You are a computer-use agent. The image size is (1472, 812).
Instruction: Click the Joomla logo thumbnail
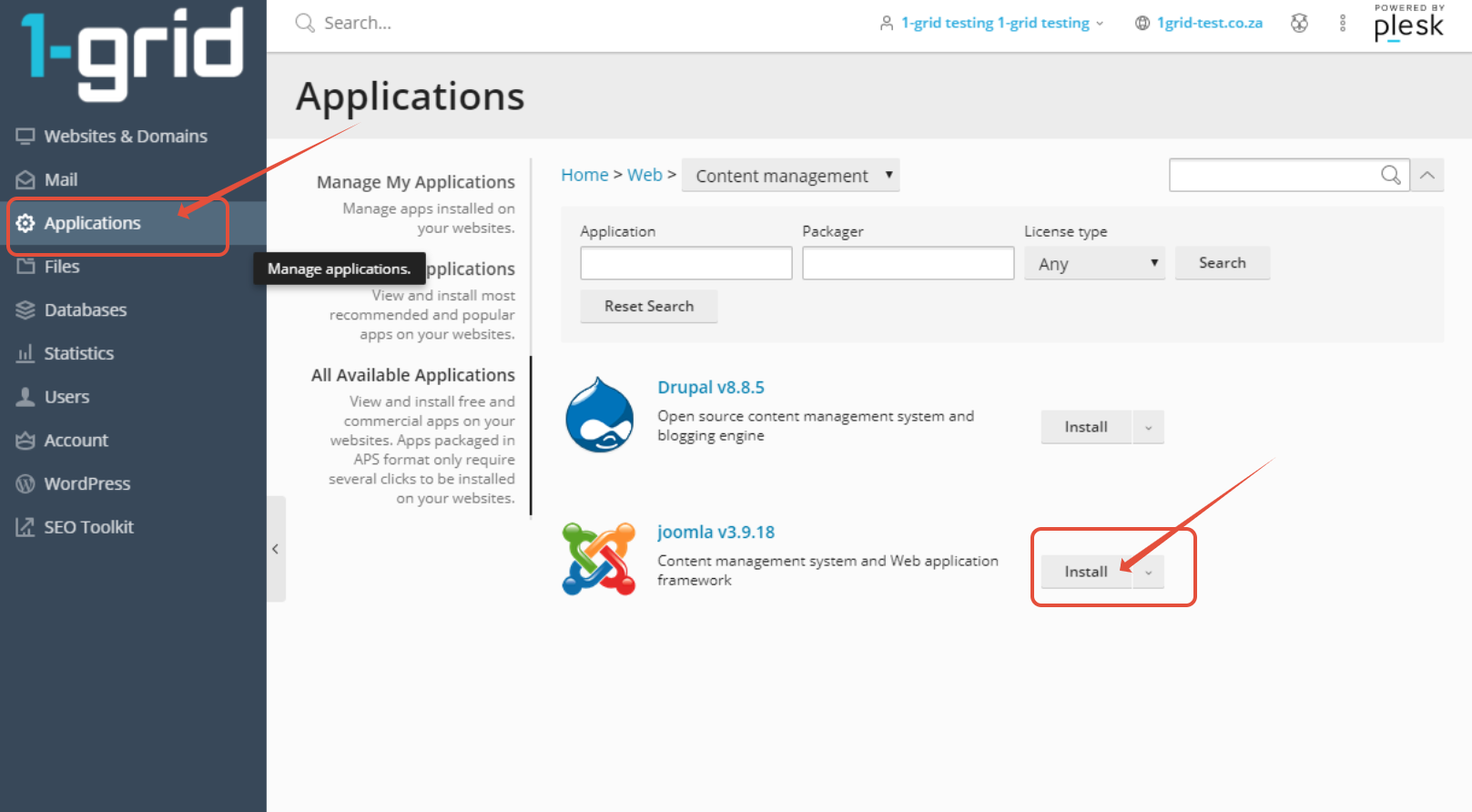pyautogui.click(x=599, y=559)
